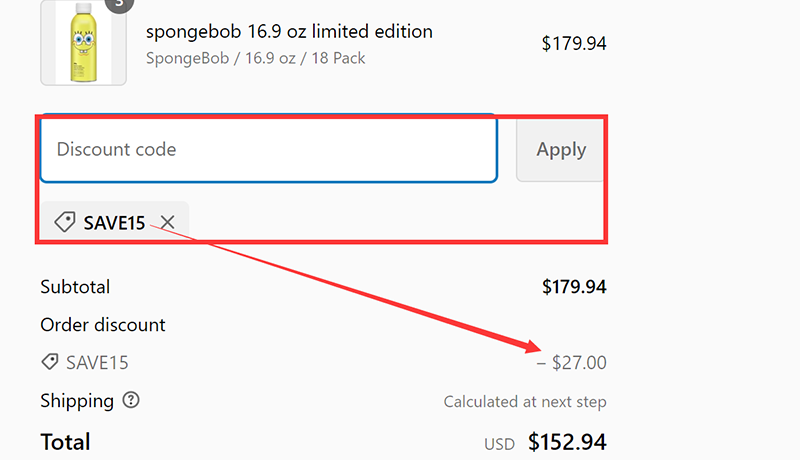Click the SAVE15 chip label text
The height and width of the screenshot is (460, 800).
point(115,223)
